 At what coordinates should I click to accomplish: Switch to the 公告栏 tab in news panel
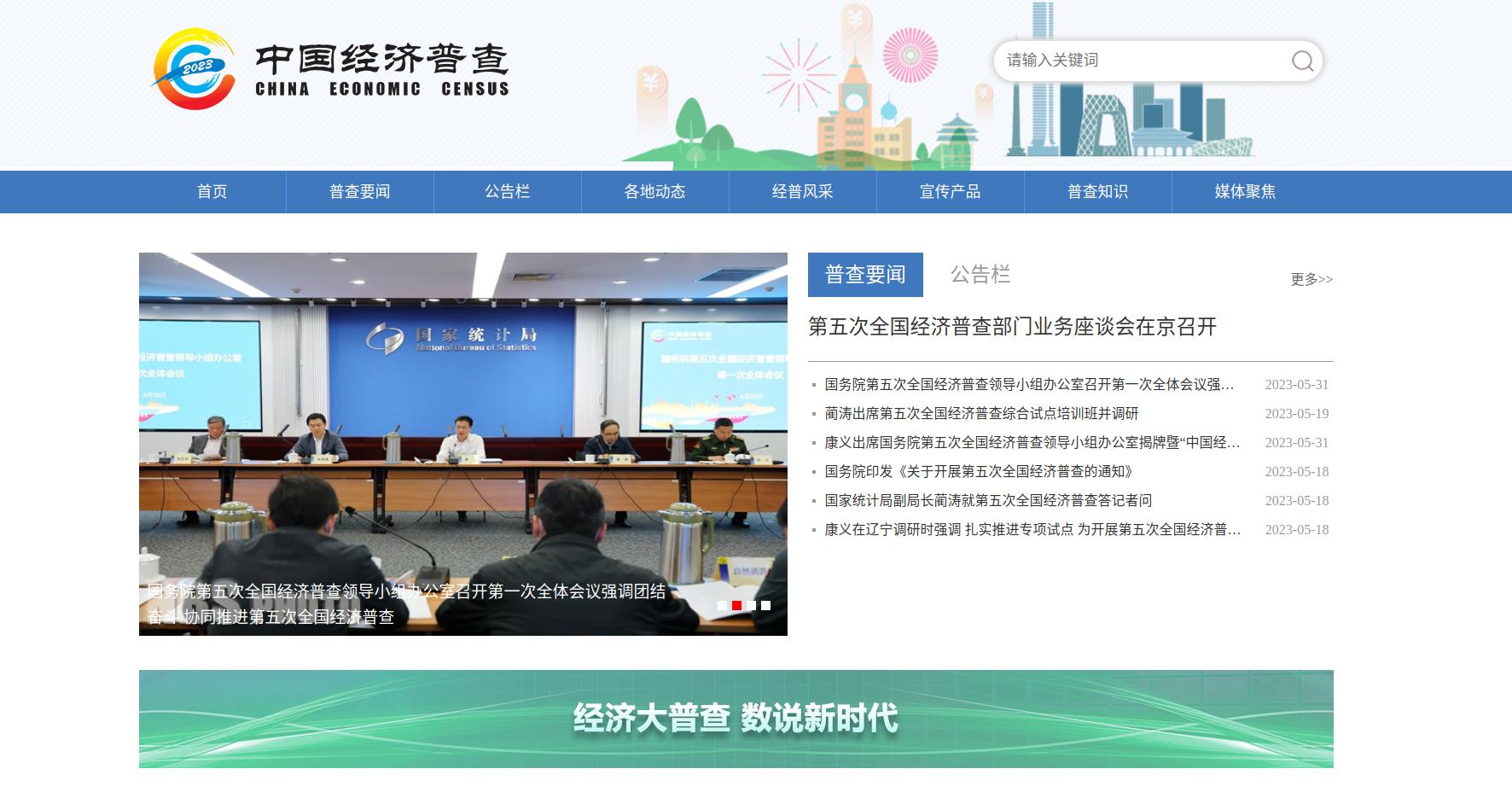tap(980, 274)
